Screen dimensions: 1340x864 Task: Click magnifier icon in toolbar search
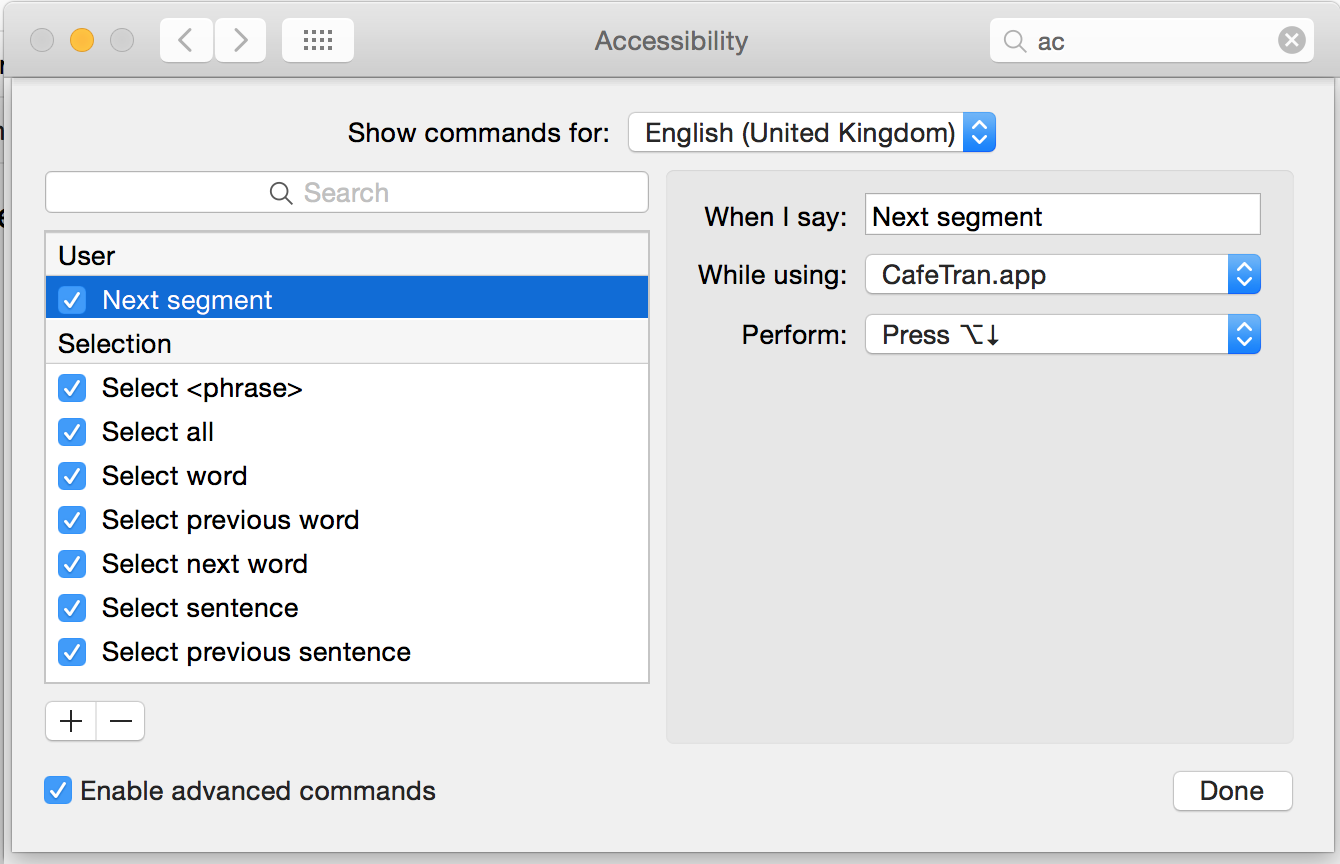(x=1015, y=41)
